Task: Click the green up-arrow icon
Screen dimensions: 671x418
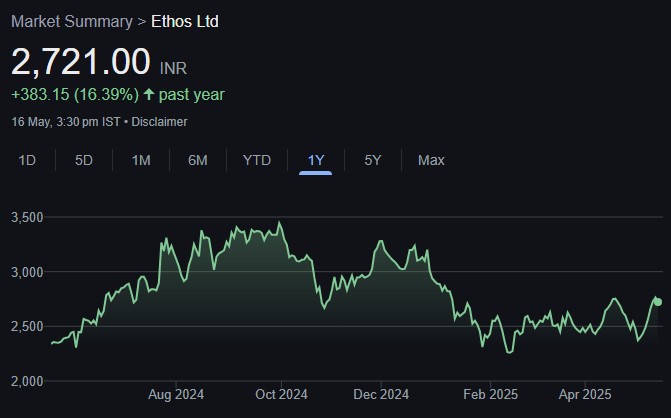Action: pos(149,95)
